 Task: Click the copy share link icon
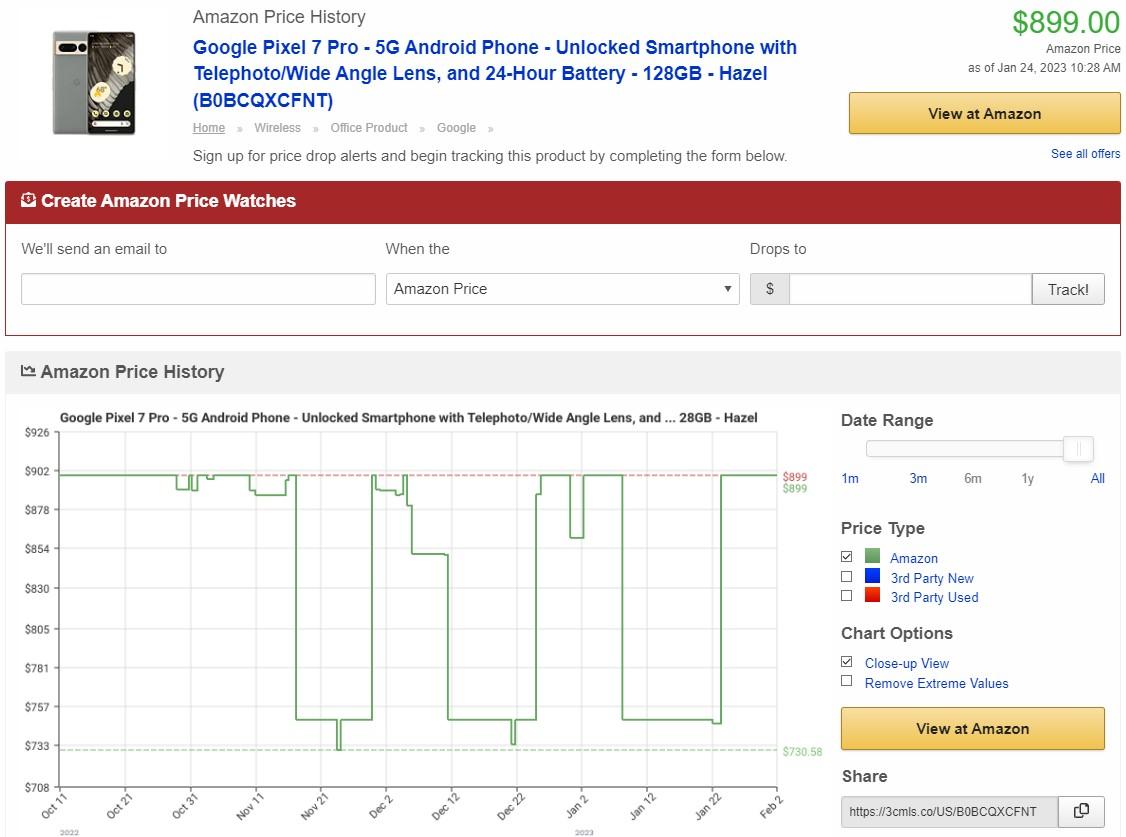pyautogui.click(x=1081, y=811)
